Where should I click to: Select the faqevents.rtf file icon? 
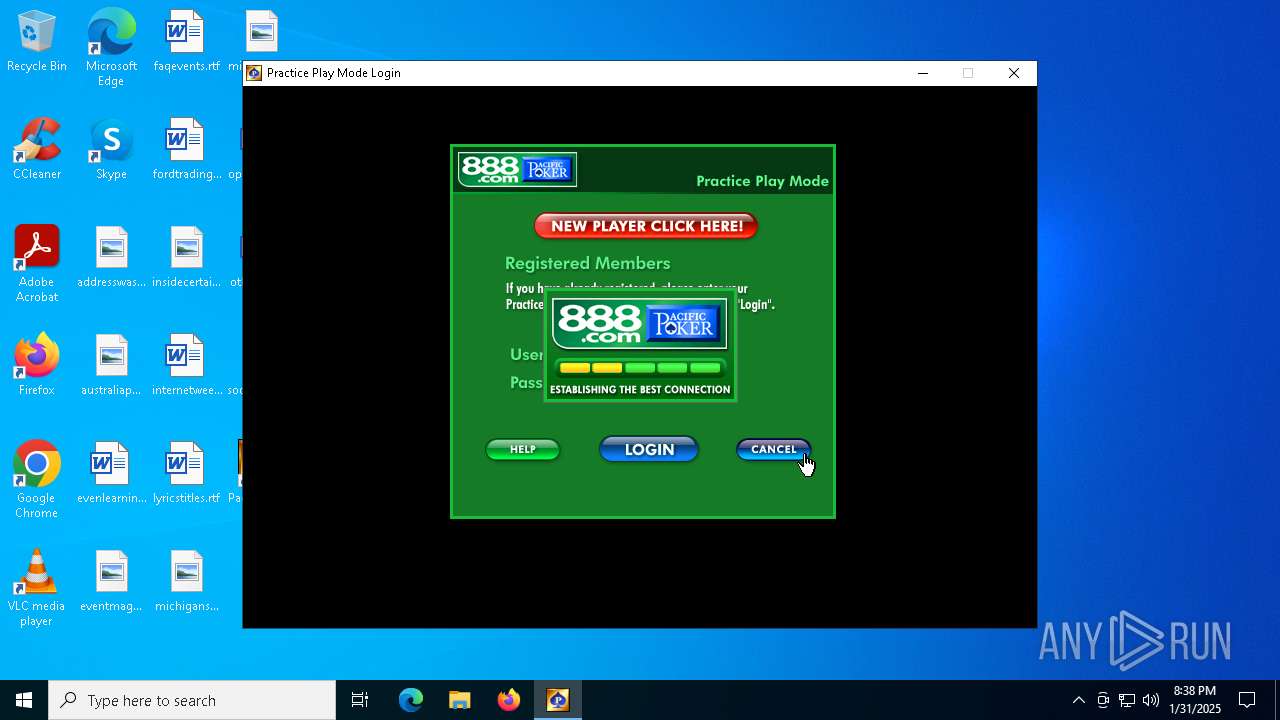tap(186, 42)
